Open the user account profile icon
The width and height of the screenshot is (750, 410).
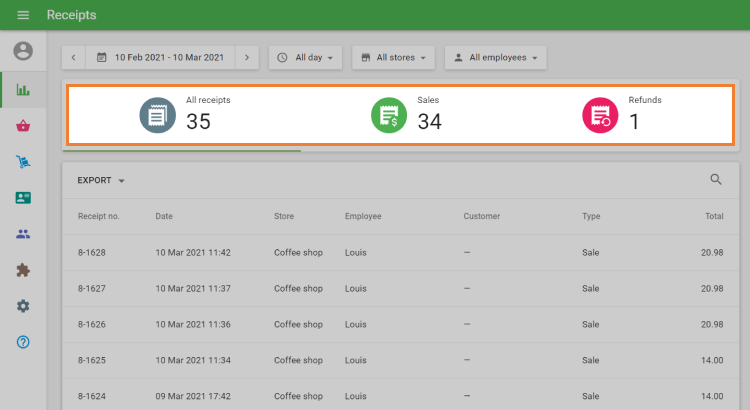23,51
